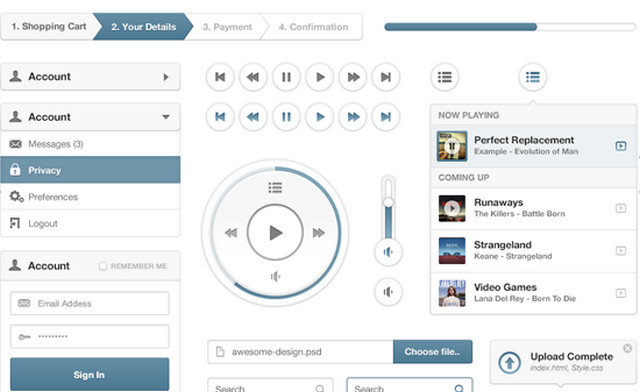This screenshot has height=392, width=640.
Task: Click the large circular play button
Action: pos(275,233)
